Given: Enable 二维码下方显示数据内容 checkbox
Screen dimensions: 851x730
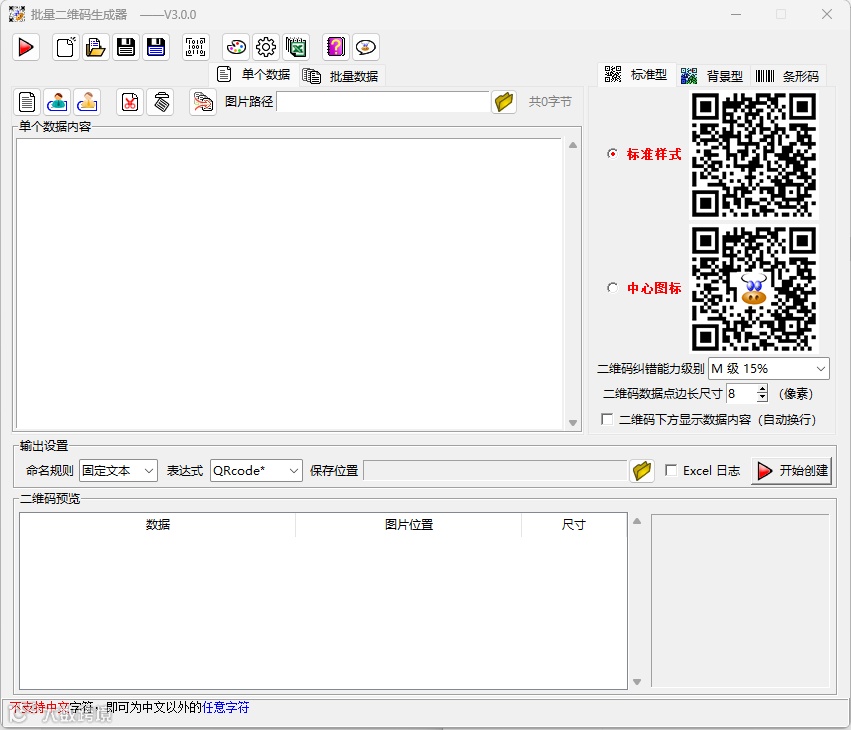Looking at the screenshot, I should pos(607,419).
